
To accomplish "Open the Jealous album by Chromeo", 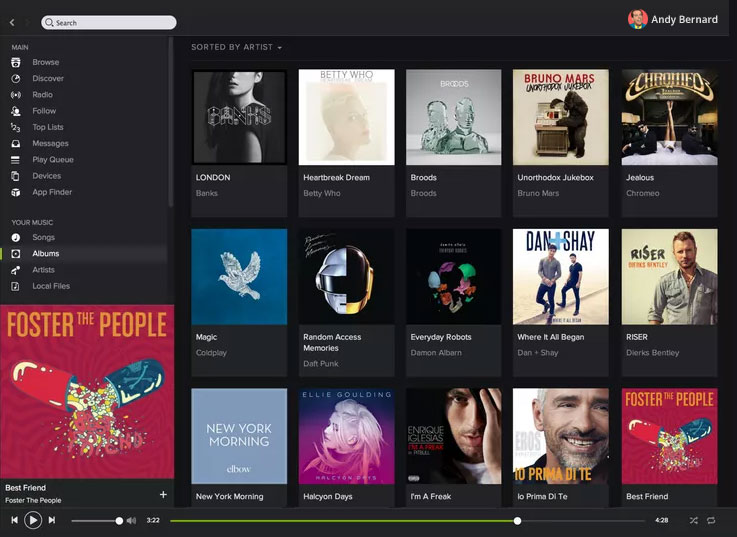I will click(x=669, y=117).
